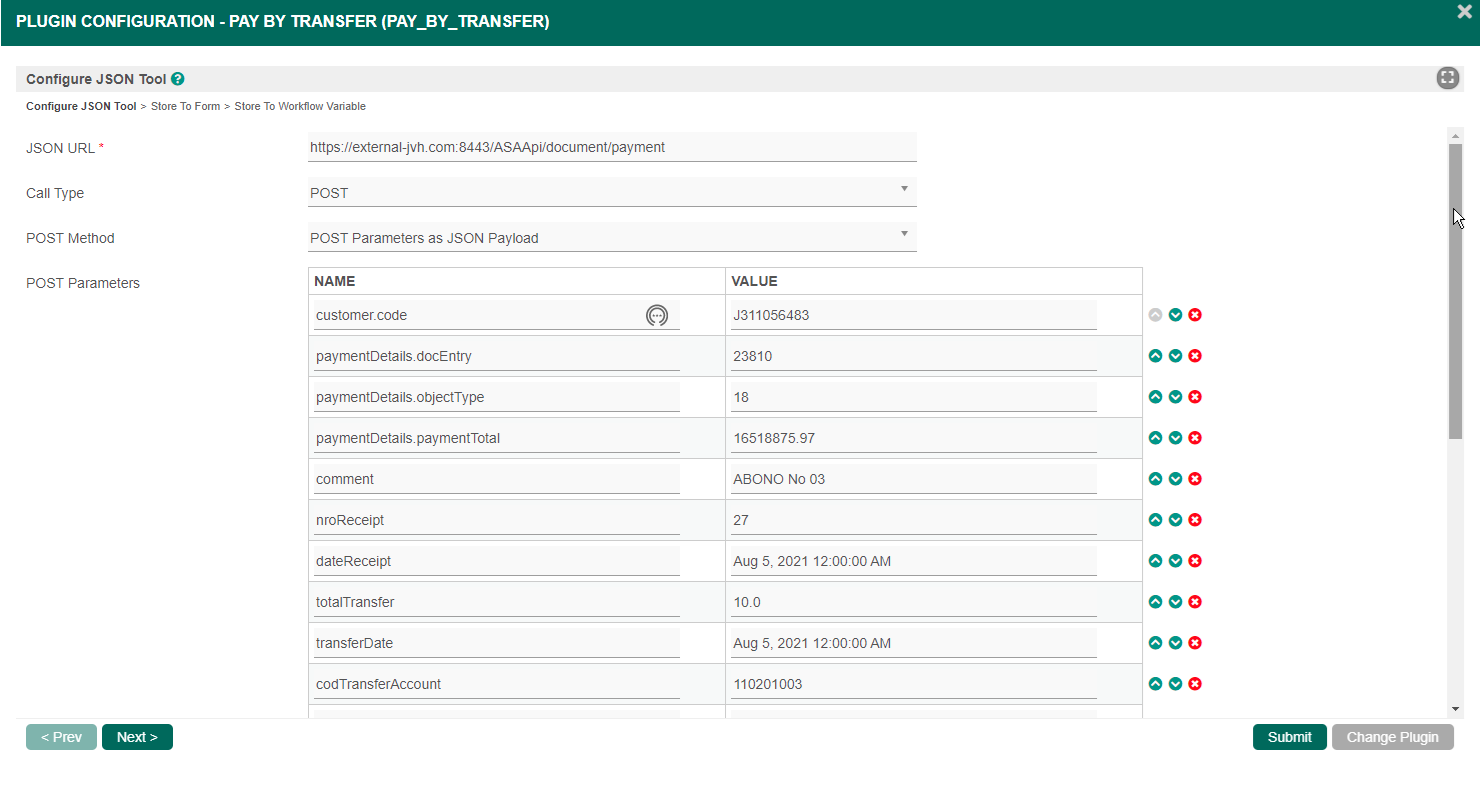Click the help icon beside Configure JSON Tool
The width and height of the screenshot is (1480, 800).
[x=178, y=79]
